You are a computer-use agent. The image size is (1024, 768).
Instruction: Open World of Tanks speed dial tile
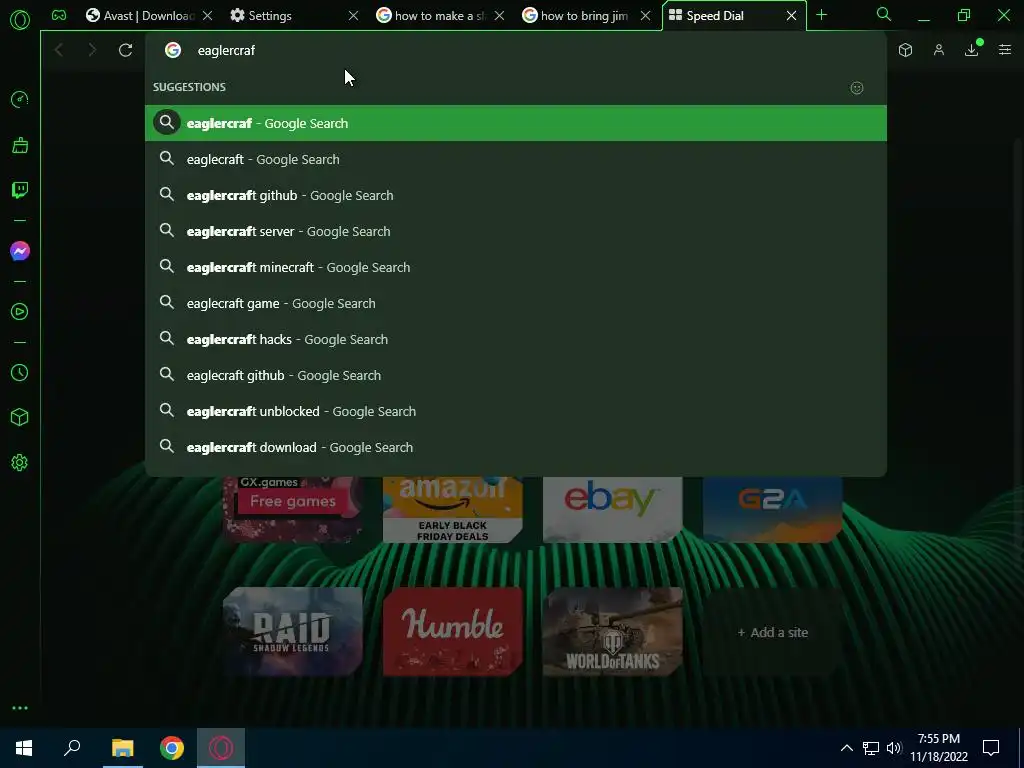(x=613, y=632)
